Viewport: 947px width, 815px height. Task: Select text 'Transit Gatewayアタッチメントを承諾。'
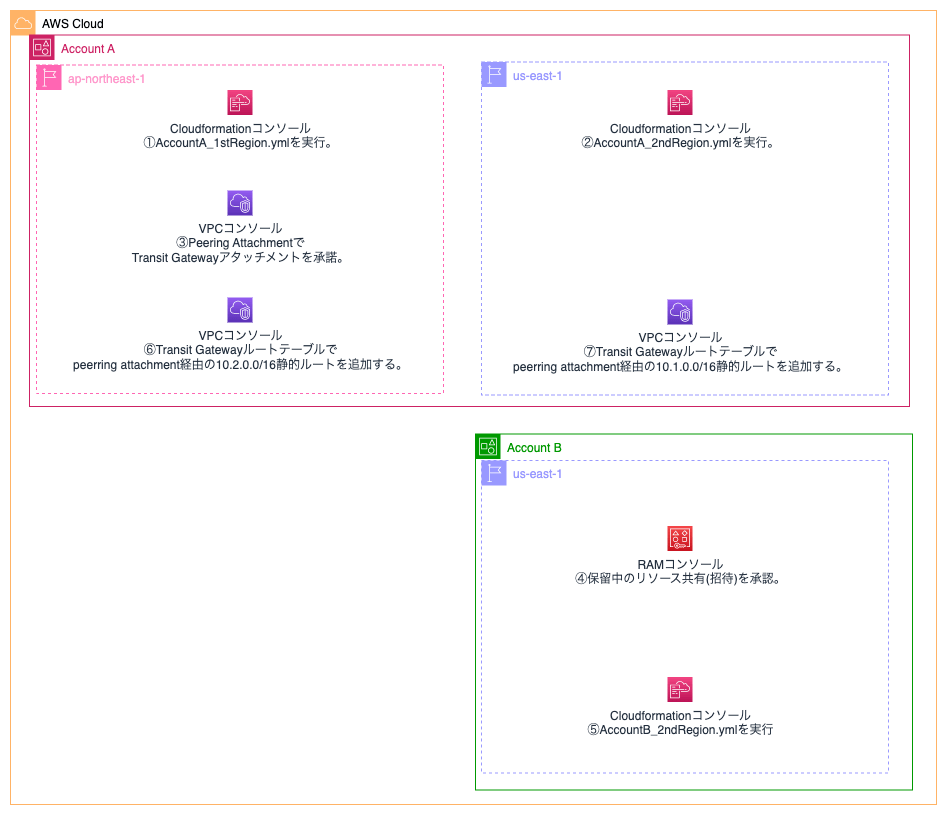(239, 258)
